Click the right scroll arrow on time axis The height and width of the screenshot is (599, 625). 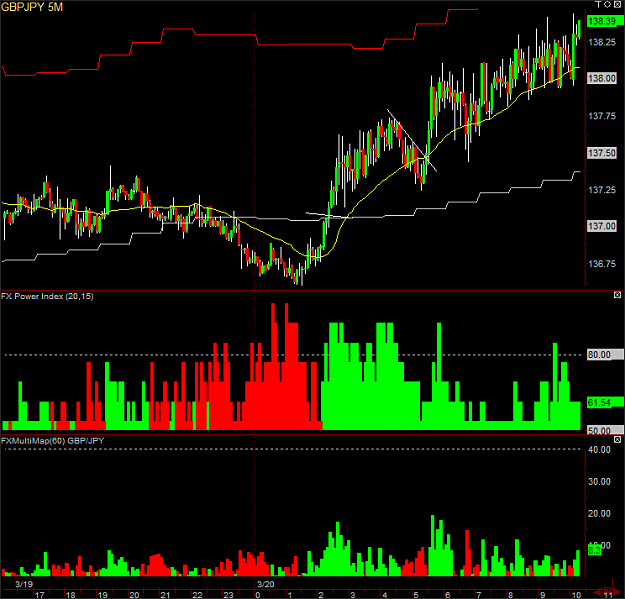(x=616, y=591)
